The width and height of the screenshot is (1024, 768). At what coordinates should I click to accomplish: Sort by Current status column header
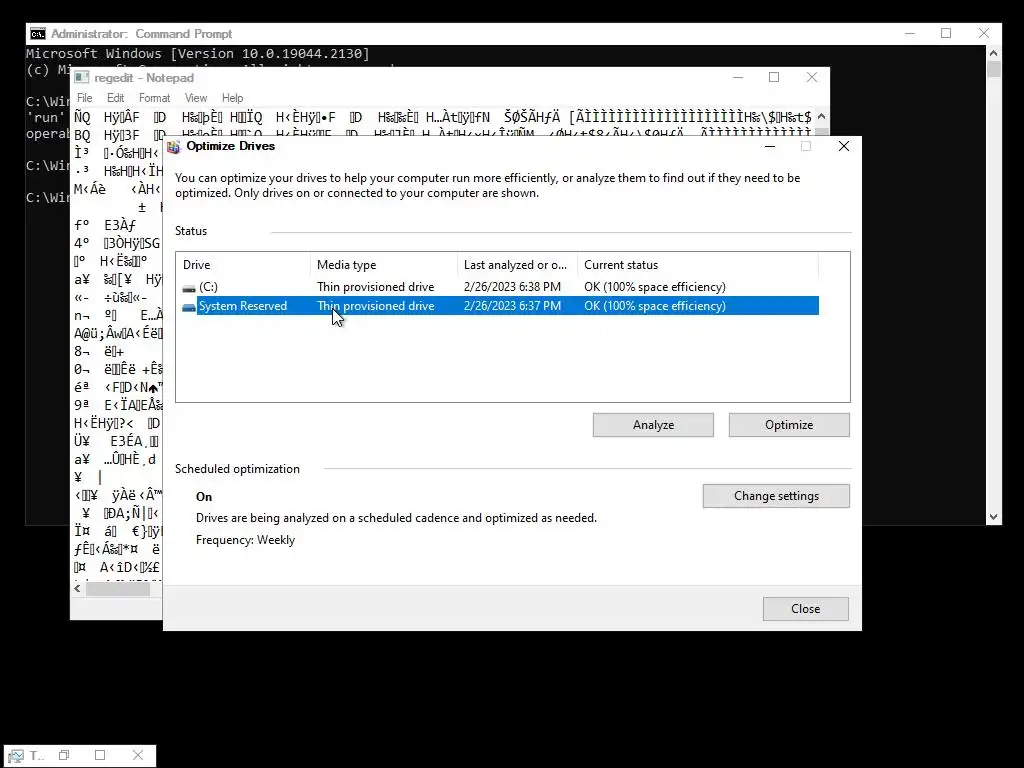(697, 264)
